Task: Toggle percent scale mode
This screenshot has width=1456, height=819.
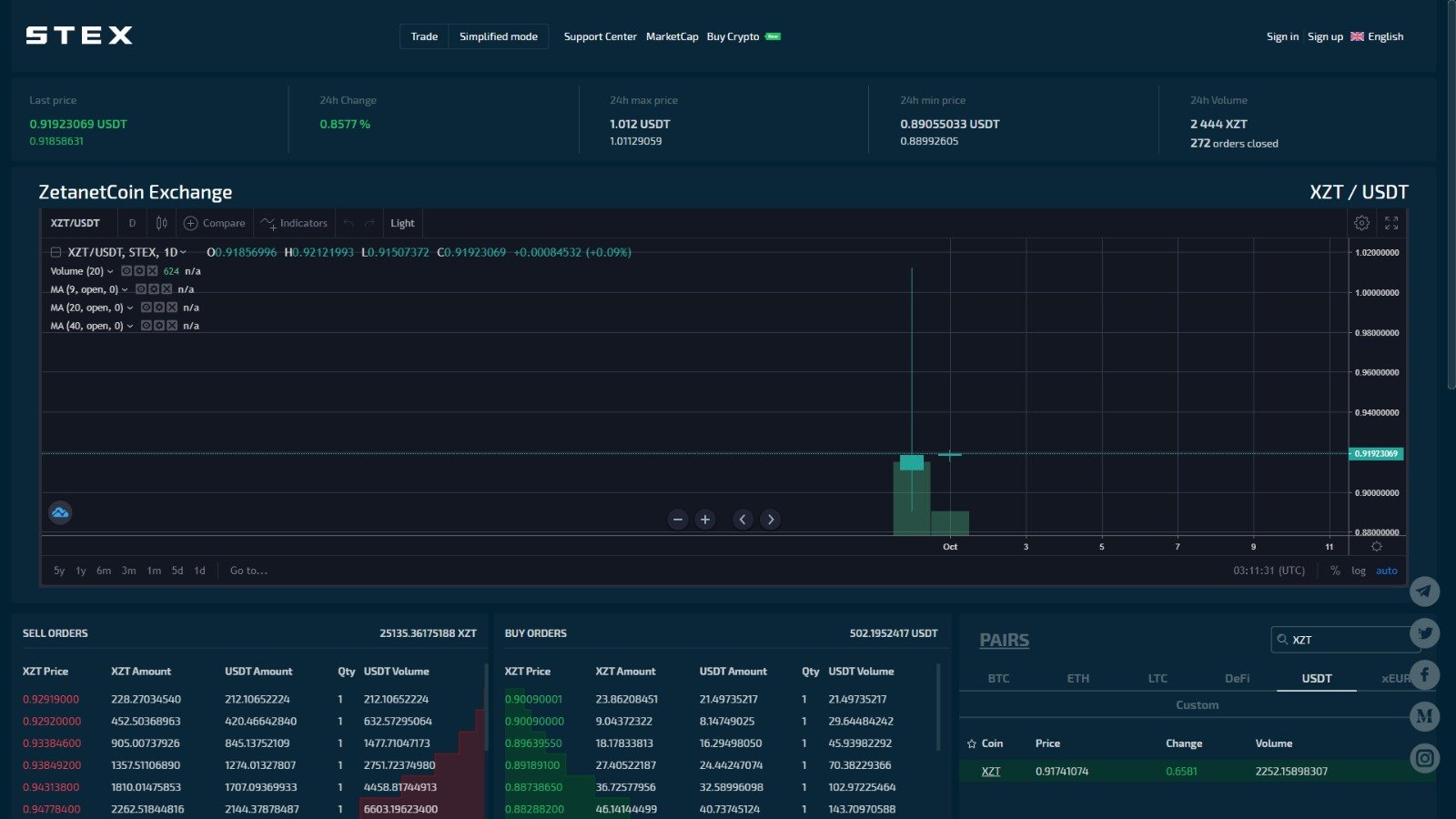Action: 1335,571
